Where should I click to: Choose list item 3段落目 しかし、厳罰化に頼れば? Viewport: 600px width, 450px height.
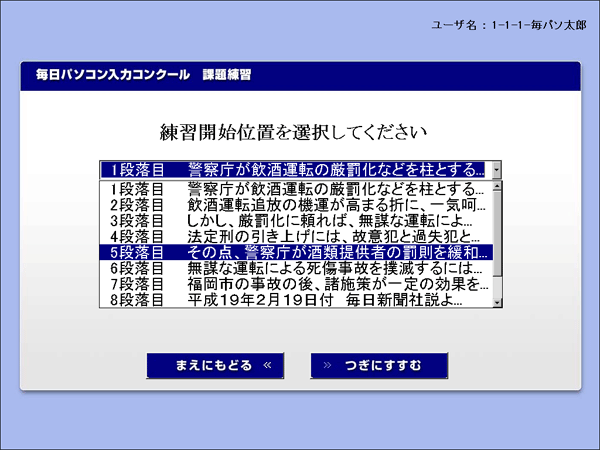click(x=296, y=221)
